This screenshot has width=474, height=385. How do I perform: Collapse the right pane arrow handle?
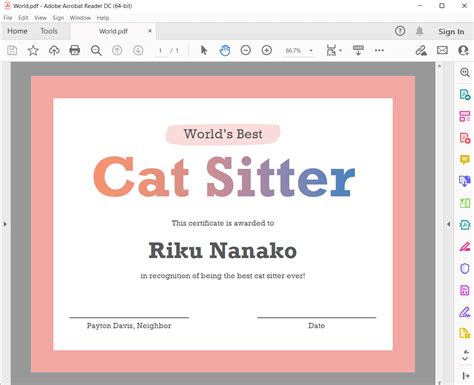tap(449, 224)
